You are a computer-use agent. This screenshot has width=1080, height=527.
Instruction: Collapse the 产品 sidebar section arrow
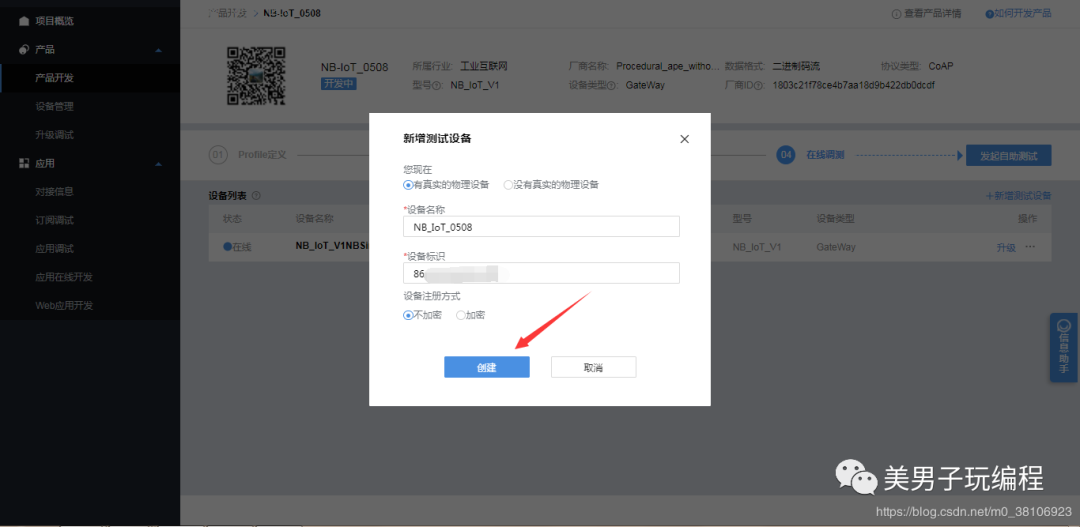point(158,50)
